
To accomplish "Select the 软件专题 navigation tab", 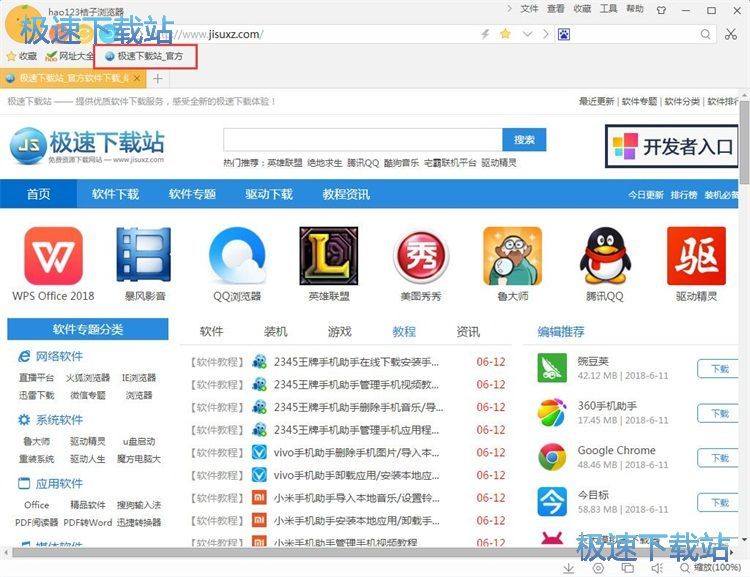I will [x=192, y=194].
